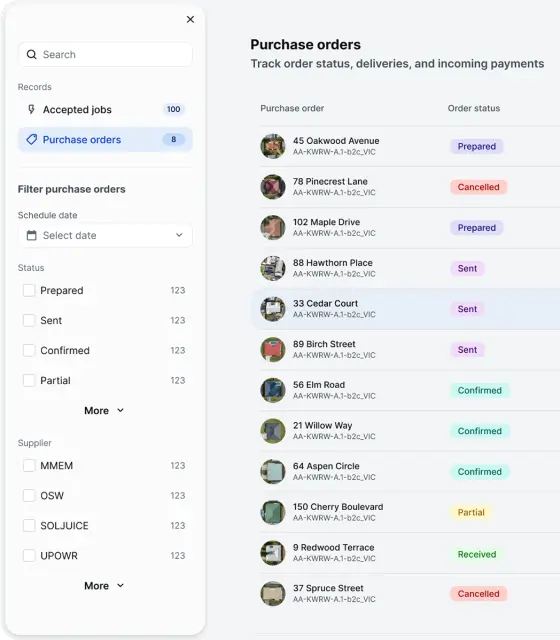Expand More under Supplier filters

pos(104,586)
